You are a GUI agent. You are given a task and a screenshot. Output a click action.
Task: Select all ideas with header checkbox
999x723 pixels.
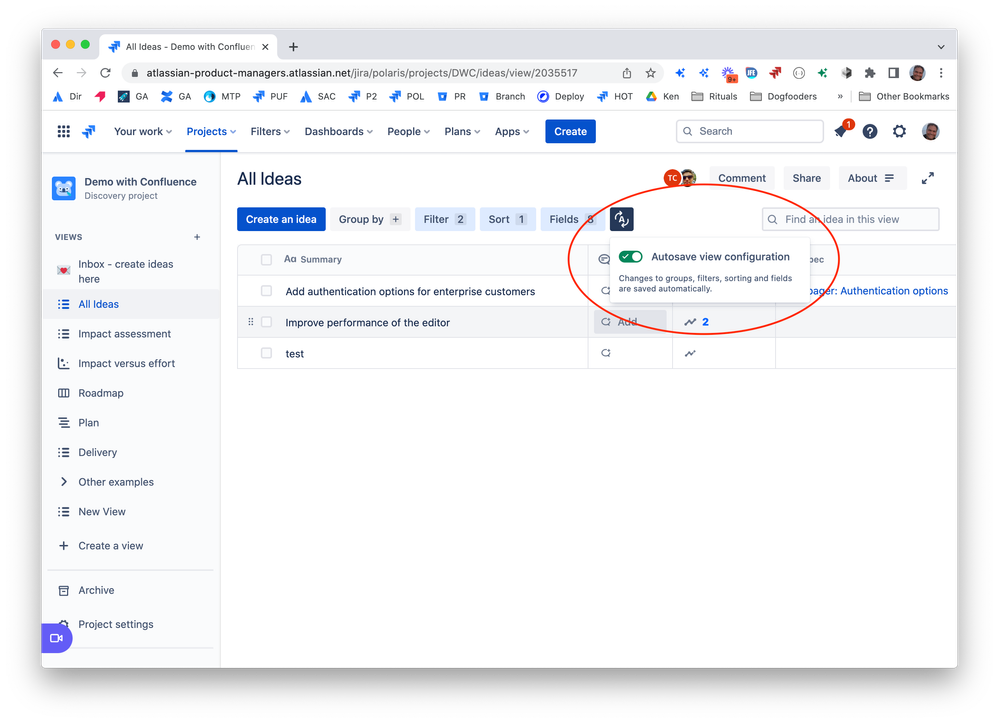[266, 259]
